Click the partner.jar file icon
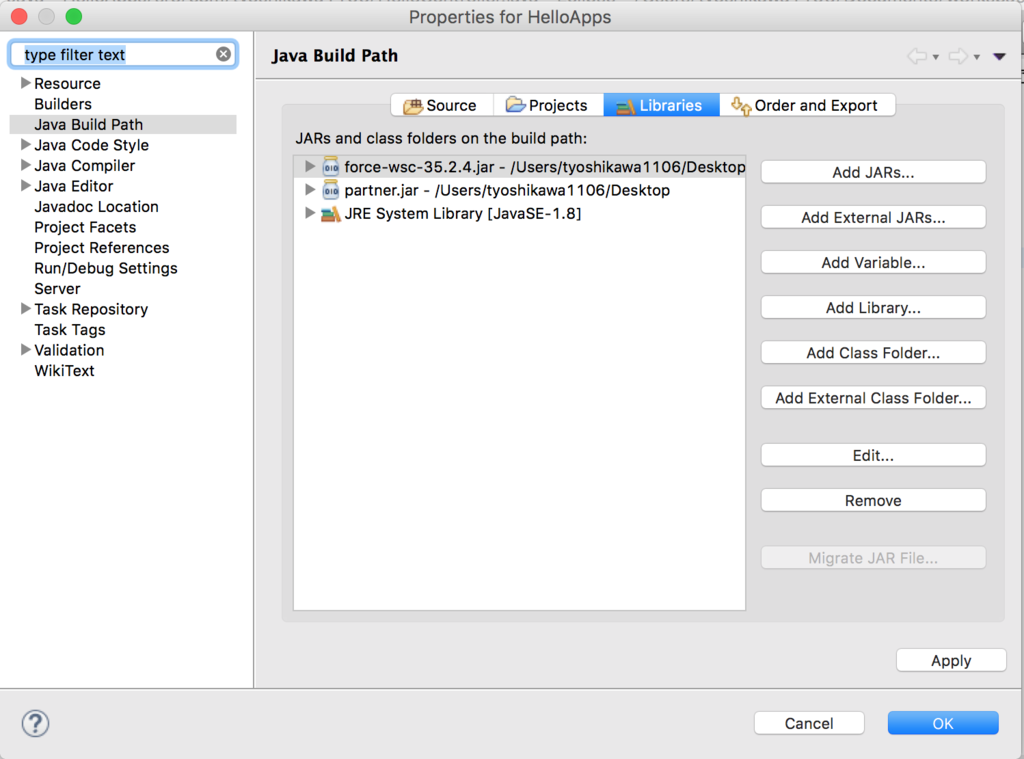This screenshot has width=1024, height=759. click(x=331, y=190)
